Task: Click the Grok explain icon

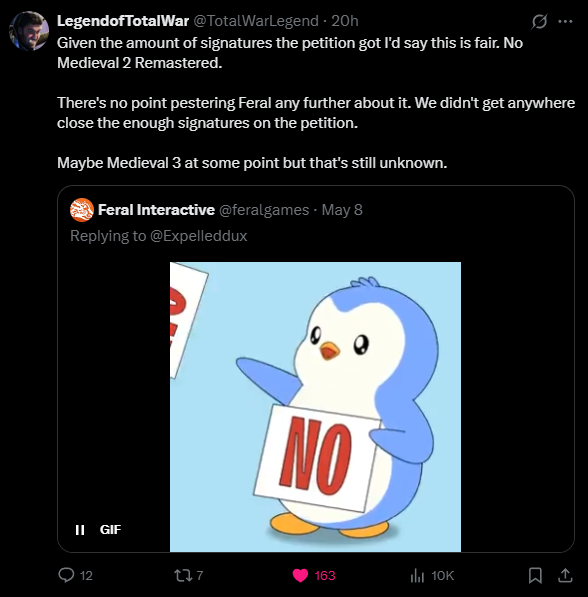Action: [x=539, y=22]
